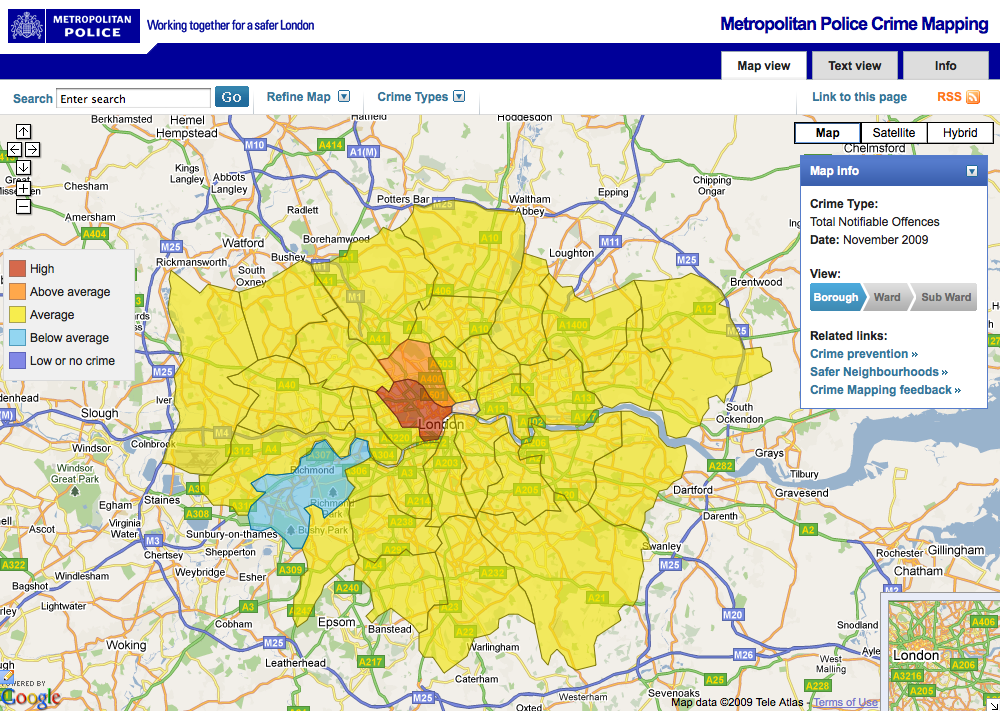Pan the map down with the arrow

(23, 168)
